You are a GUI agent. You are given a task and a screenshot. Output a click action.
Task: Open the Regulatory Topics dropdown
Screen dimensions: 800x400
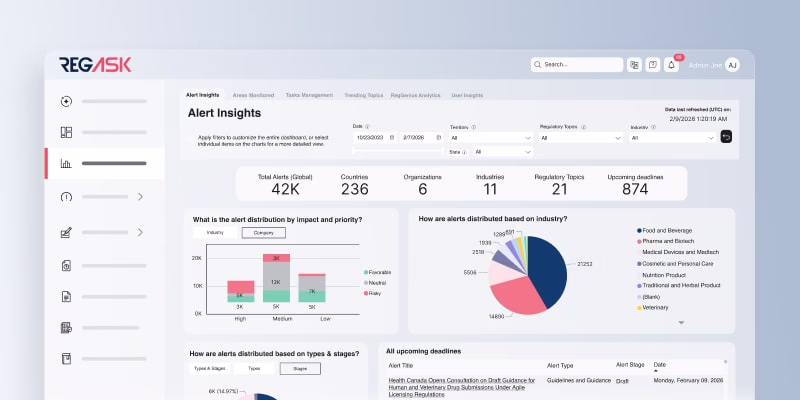(581, 138)
